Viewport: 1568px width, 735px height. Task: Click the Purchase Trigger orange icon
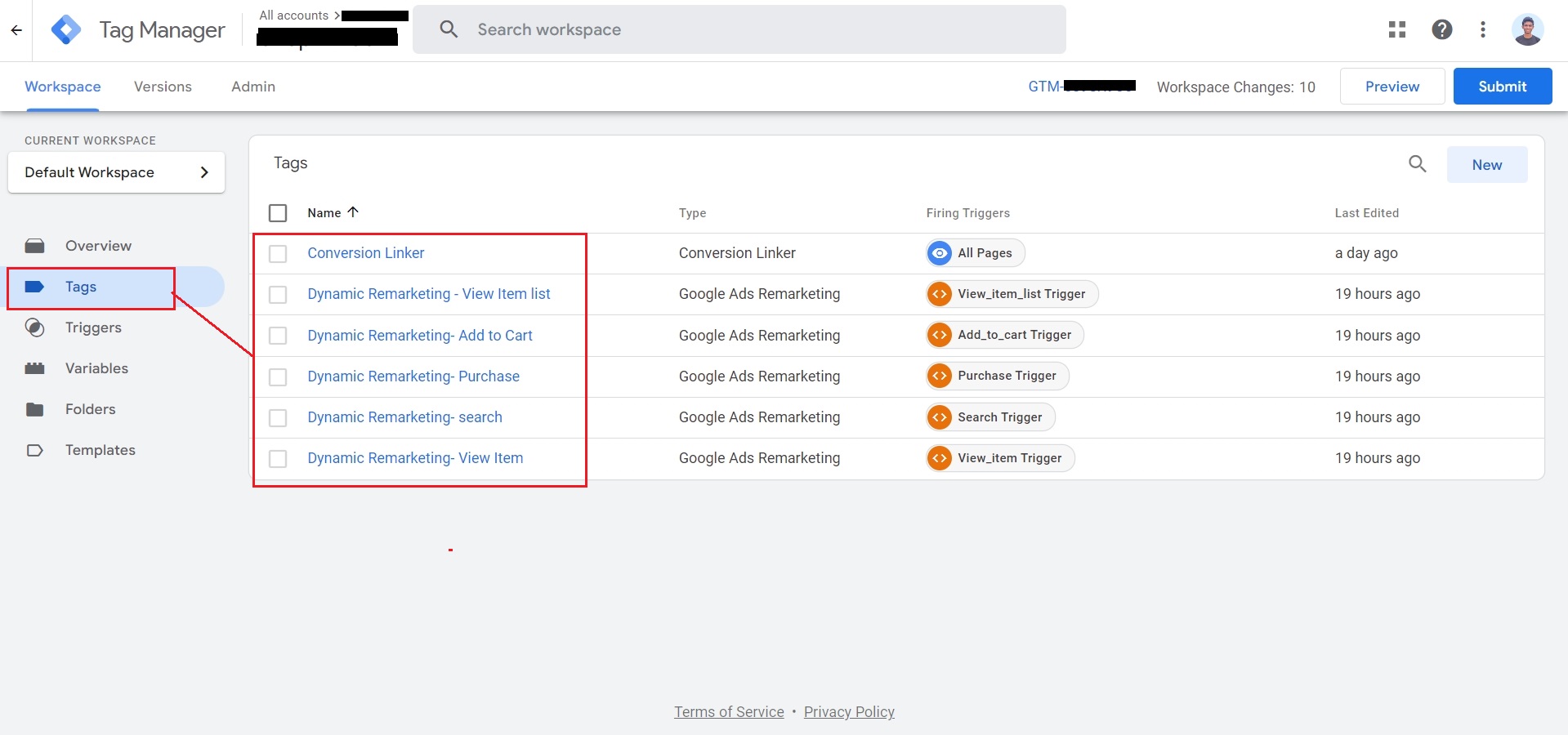[940, 376]
